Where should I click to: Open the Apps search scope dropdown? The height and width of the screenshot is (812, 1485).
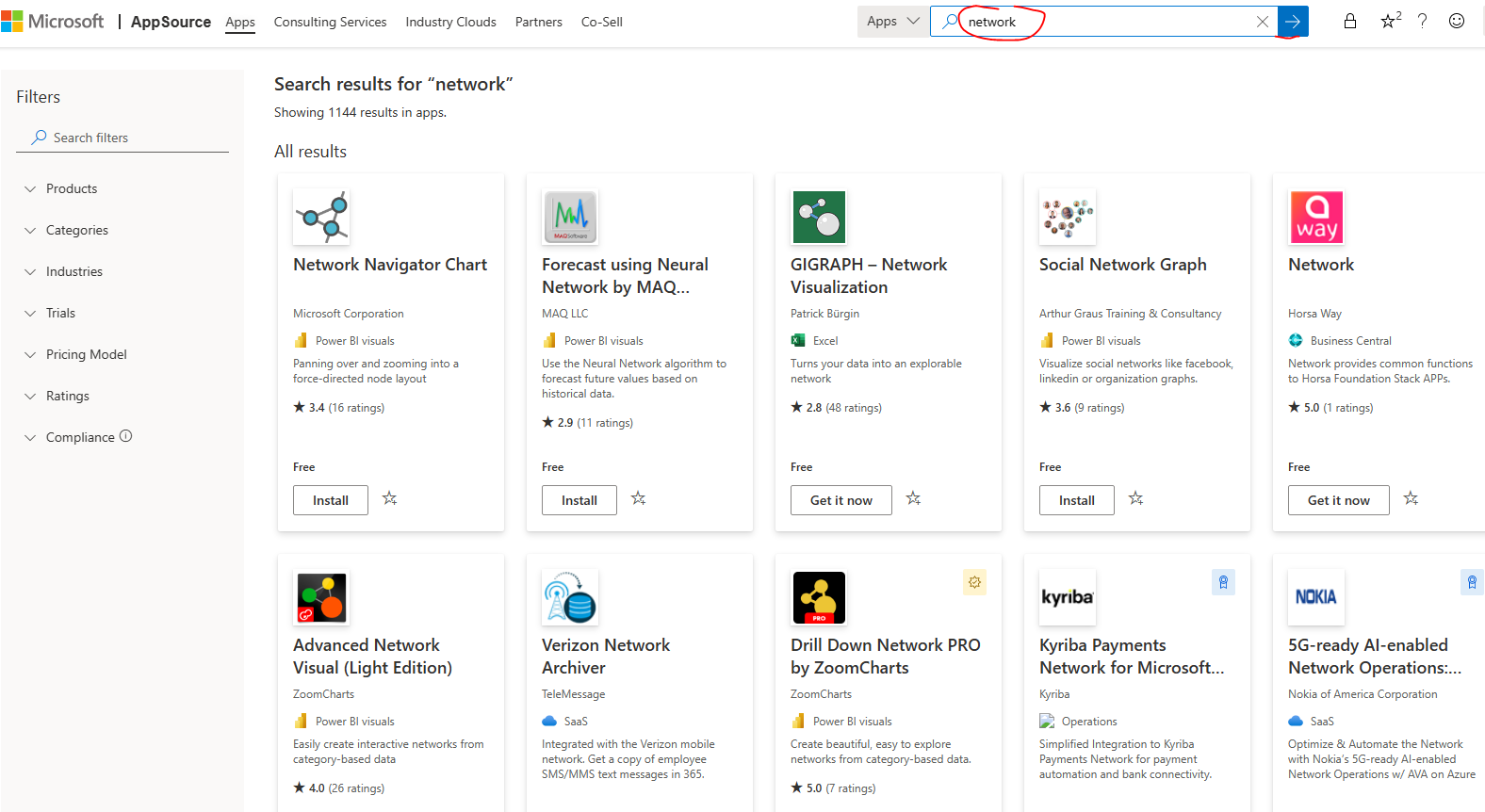(x=892, y=21)
